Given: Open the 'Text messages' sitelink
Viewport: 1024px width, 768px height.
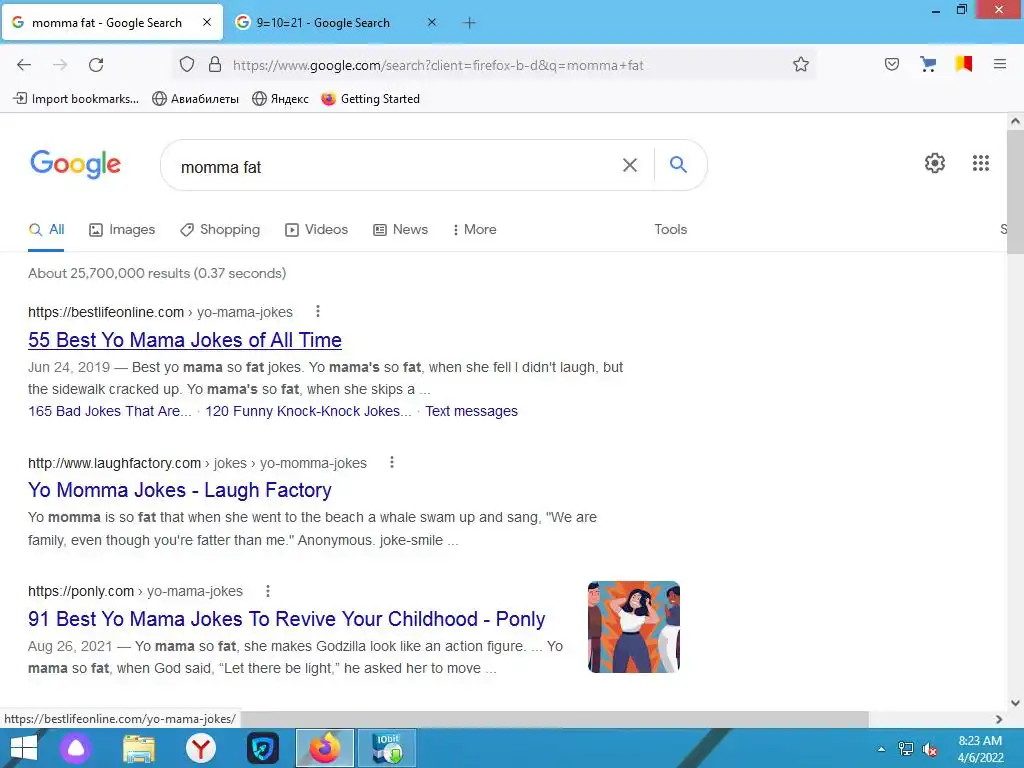Looking at the screenshot, I should click(472, 411).
